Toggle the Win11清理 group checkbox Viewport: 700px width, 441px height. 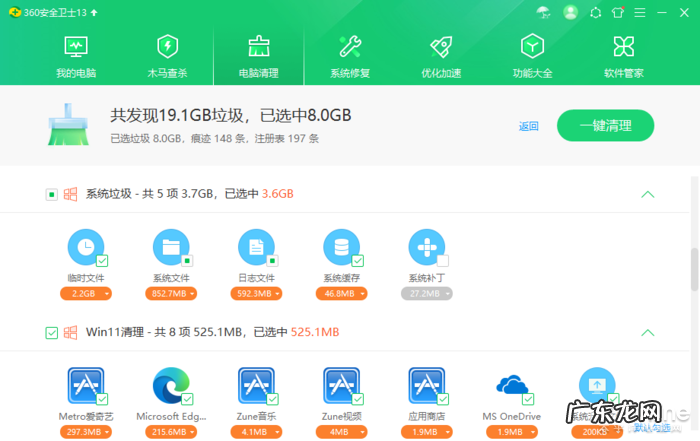point(51,332)
